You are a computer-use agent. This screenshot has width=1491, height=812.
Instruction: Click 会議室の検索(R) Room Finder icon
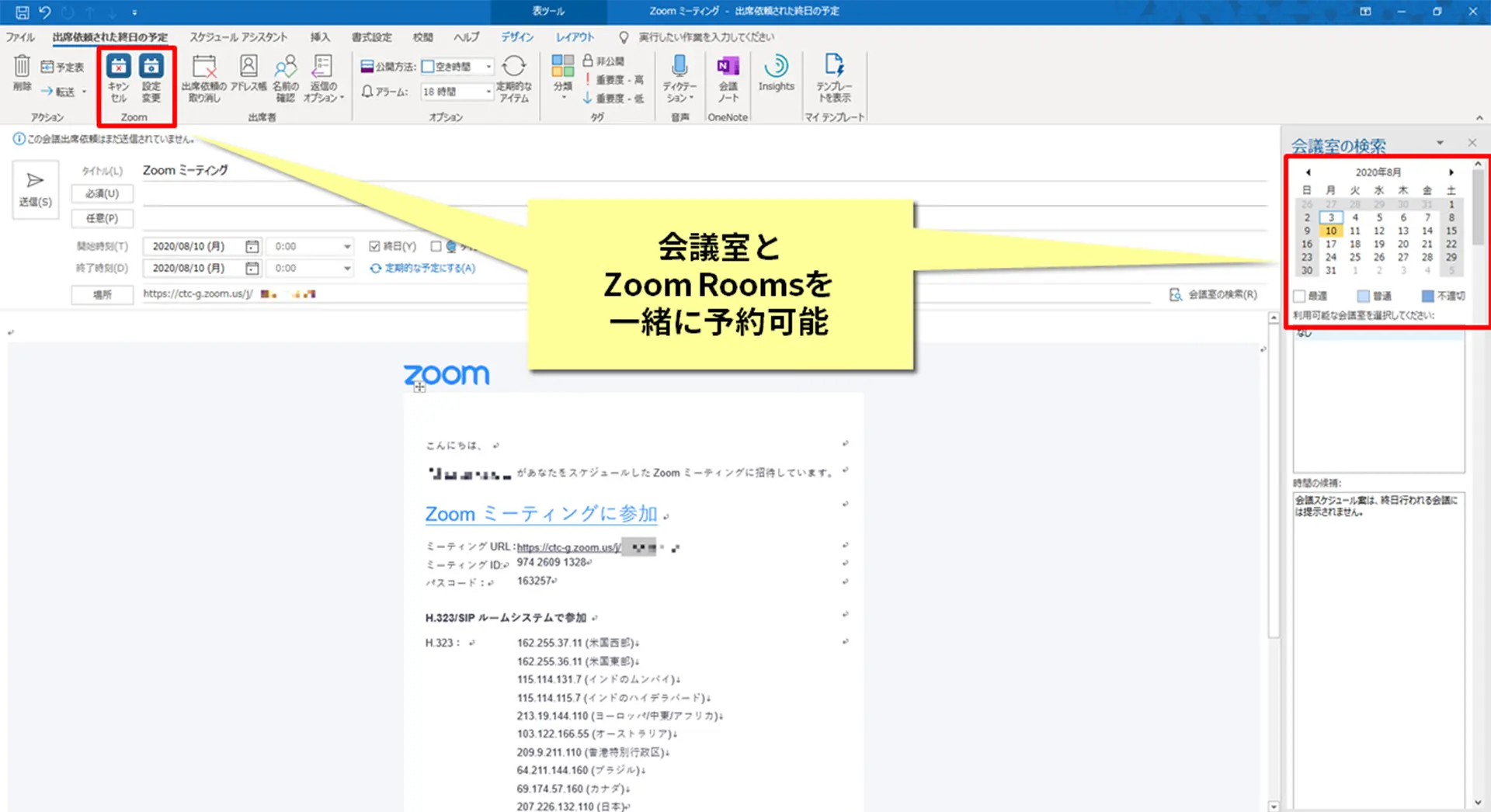pyautogui.click(x=1176, y=294)
